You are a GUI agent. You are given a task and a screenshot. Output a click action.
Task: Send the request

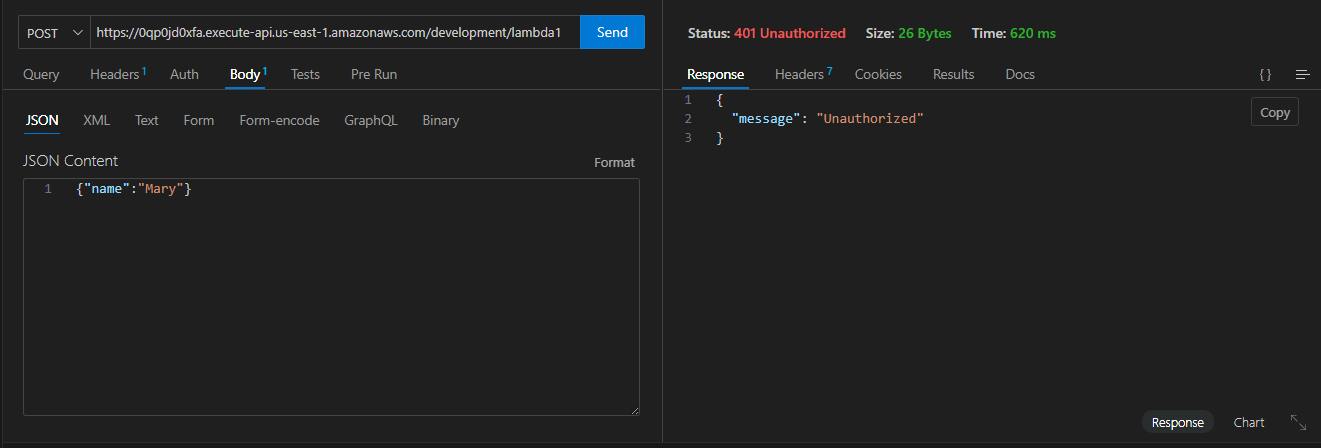point(612,32)
